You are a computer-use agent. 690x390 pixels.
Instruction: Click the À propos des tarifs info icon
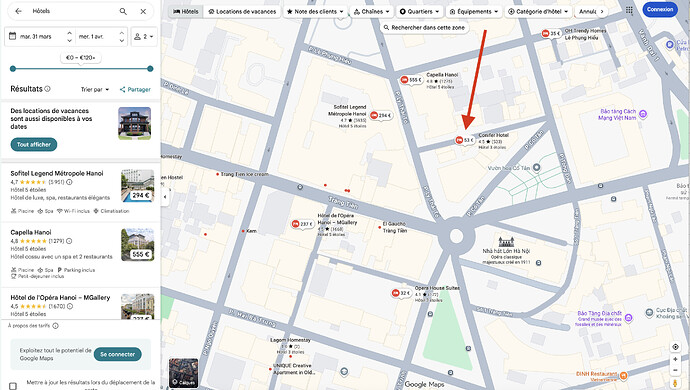click(x=55, y=326)
